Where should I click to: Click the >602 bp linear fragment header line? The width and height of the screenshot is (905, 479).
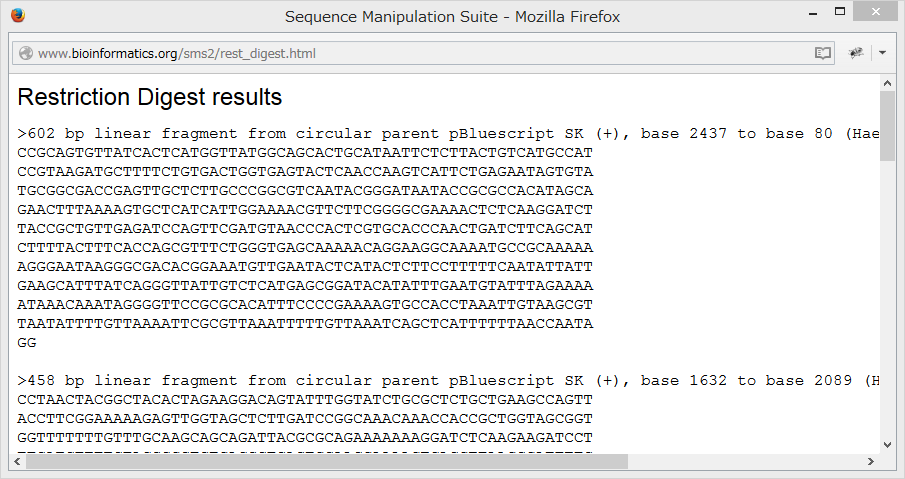click(440, 134)
